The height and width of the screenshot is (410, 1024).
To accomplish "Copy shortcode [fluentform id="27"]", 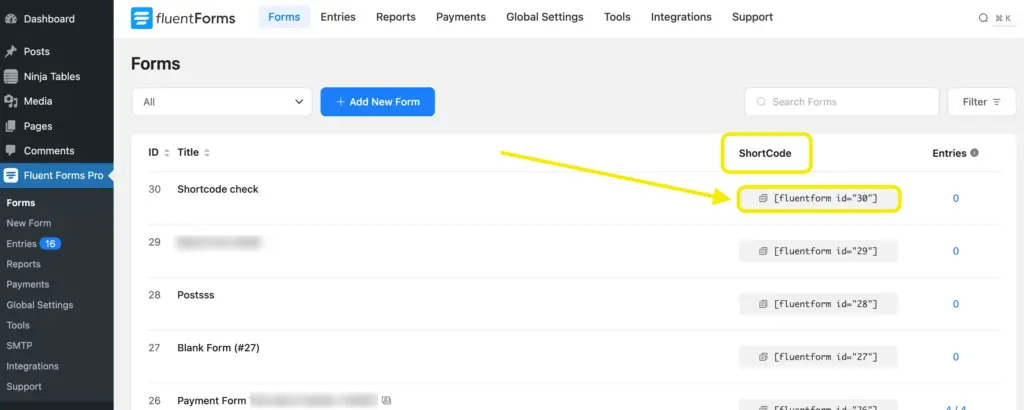I will point(818,357).
